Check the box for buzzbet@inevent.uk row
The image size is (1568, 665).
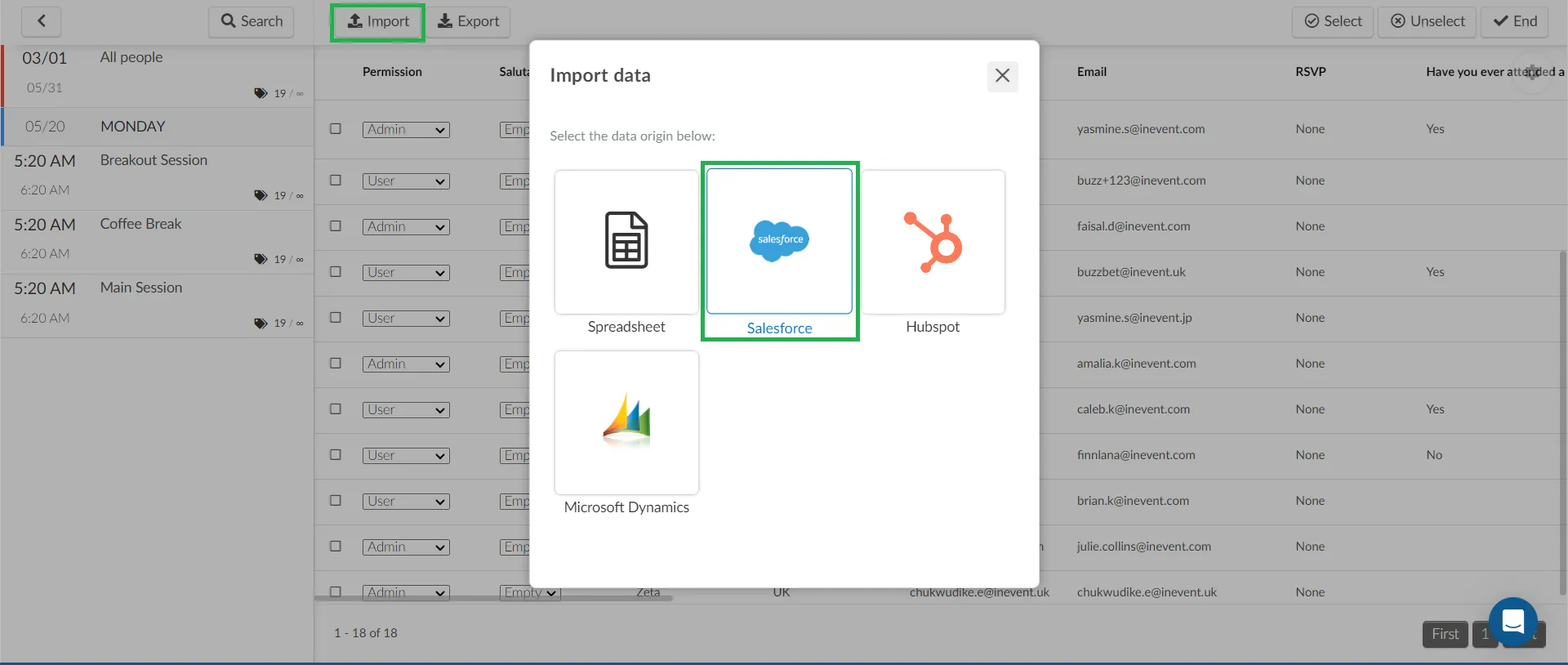pyautogui.click(x=336, y=271)
